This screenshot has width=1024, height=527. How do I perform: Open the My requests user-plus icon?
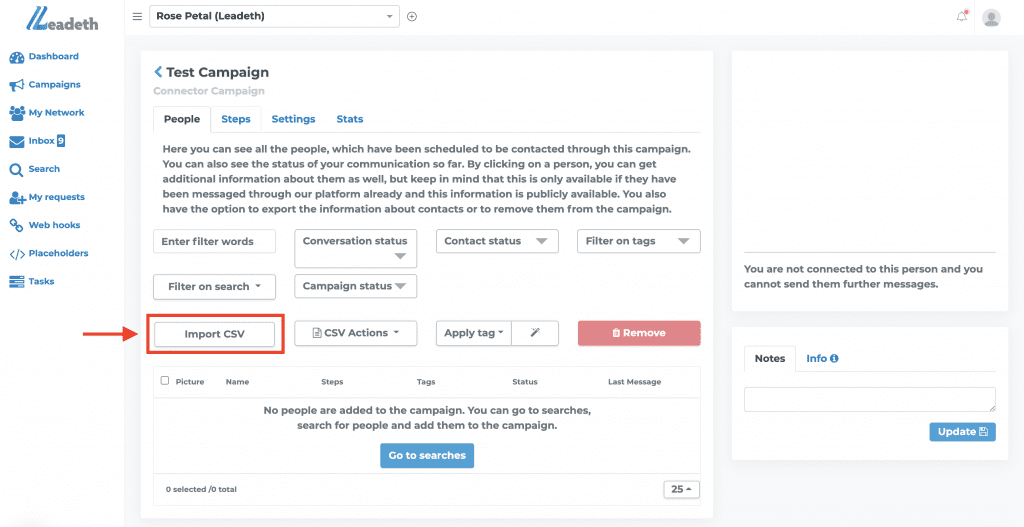(17, 198)
